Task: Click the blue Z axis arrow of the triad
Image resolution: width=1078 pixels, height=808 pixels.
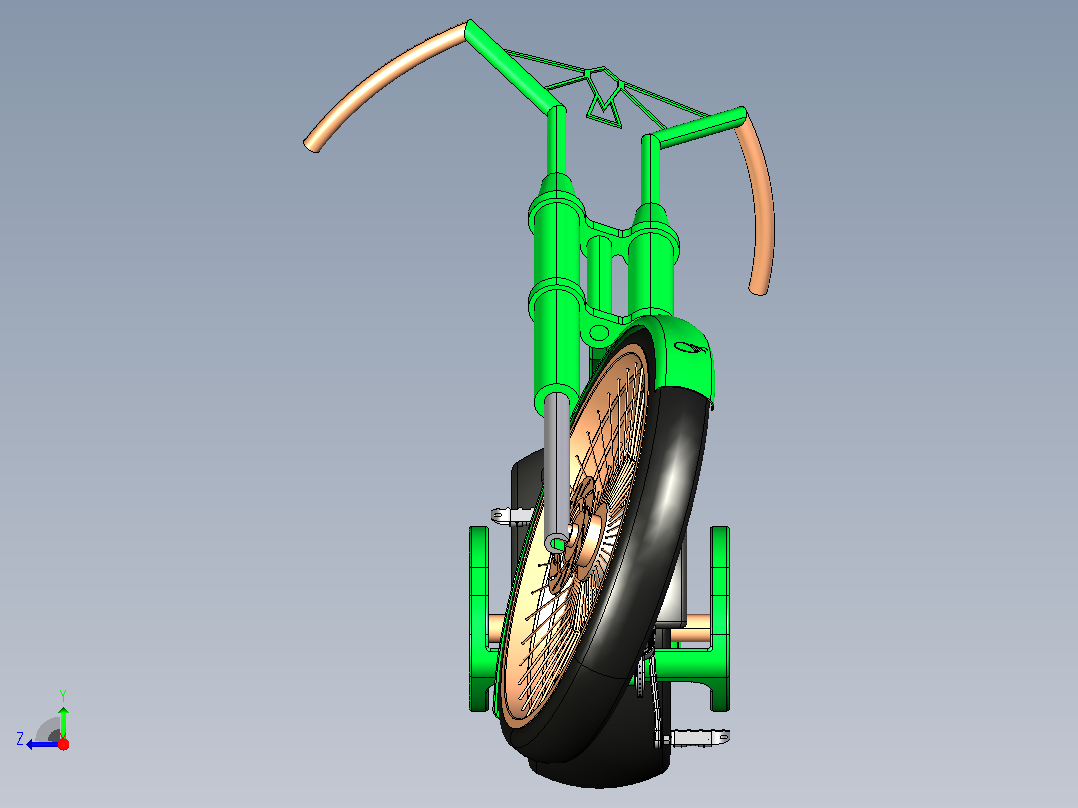Action: [x=40, y=744]
